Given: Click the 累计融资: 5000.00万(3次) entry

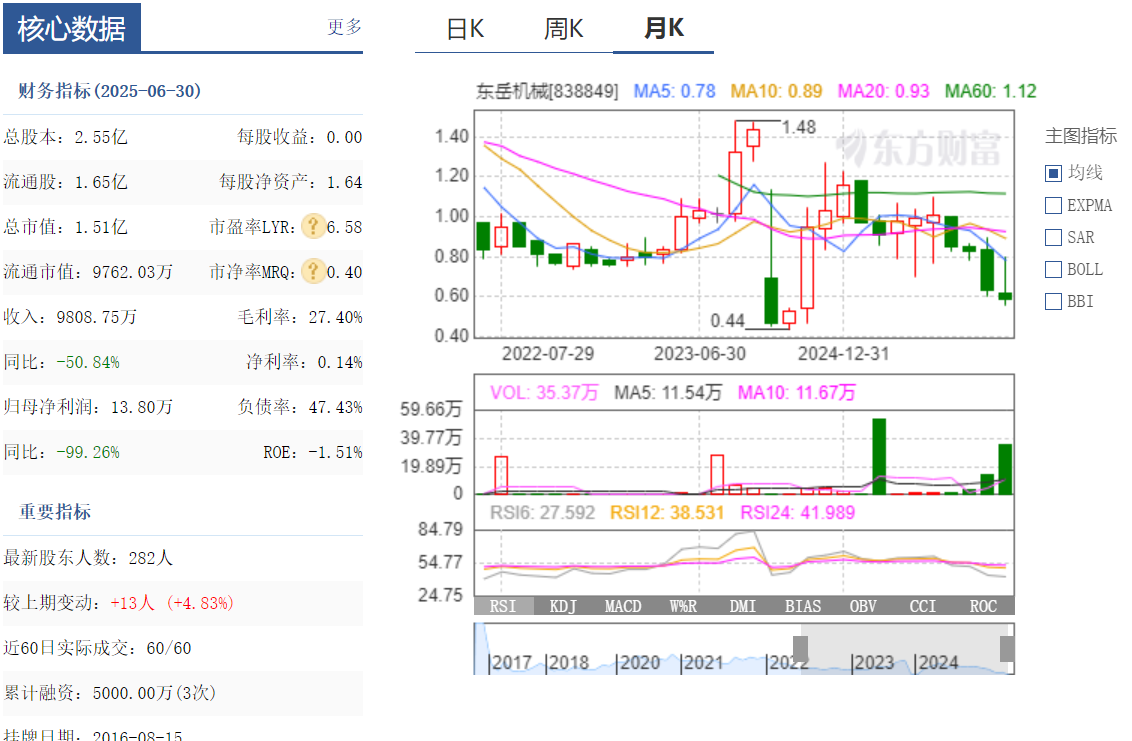Looking at the screenshot, I should pos(110,693).
